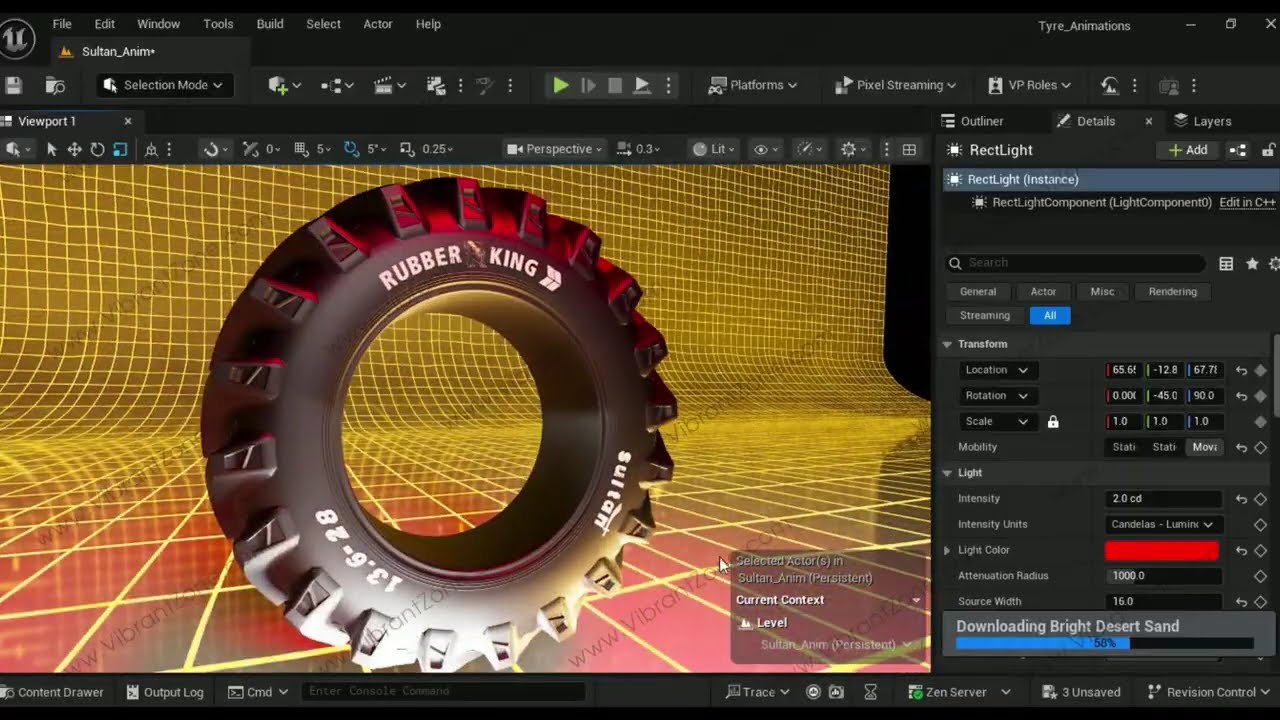Screen dimensions: 1280x720
Task: Select the Movable mobility option
Action: tap(1205, 447)
